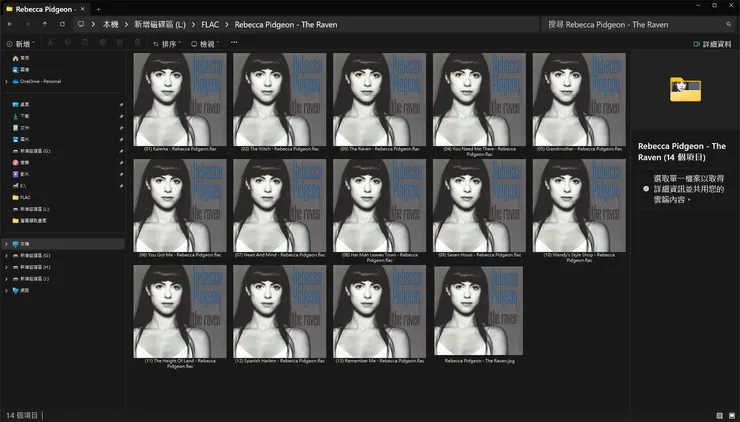The image size is (740, 422).
Task: Expand 新增磁碟區 (H:) chevron in tree
Action: point(6,267)
